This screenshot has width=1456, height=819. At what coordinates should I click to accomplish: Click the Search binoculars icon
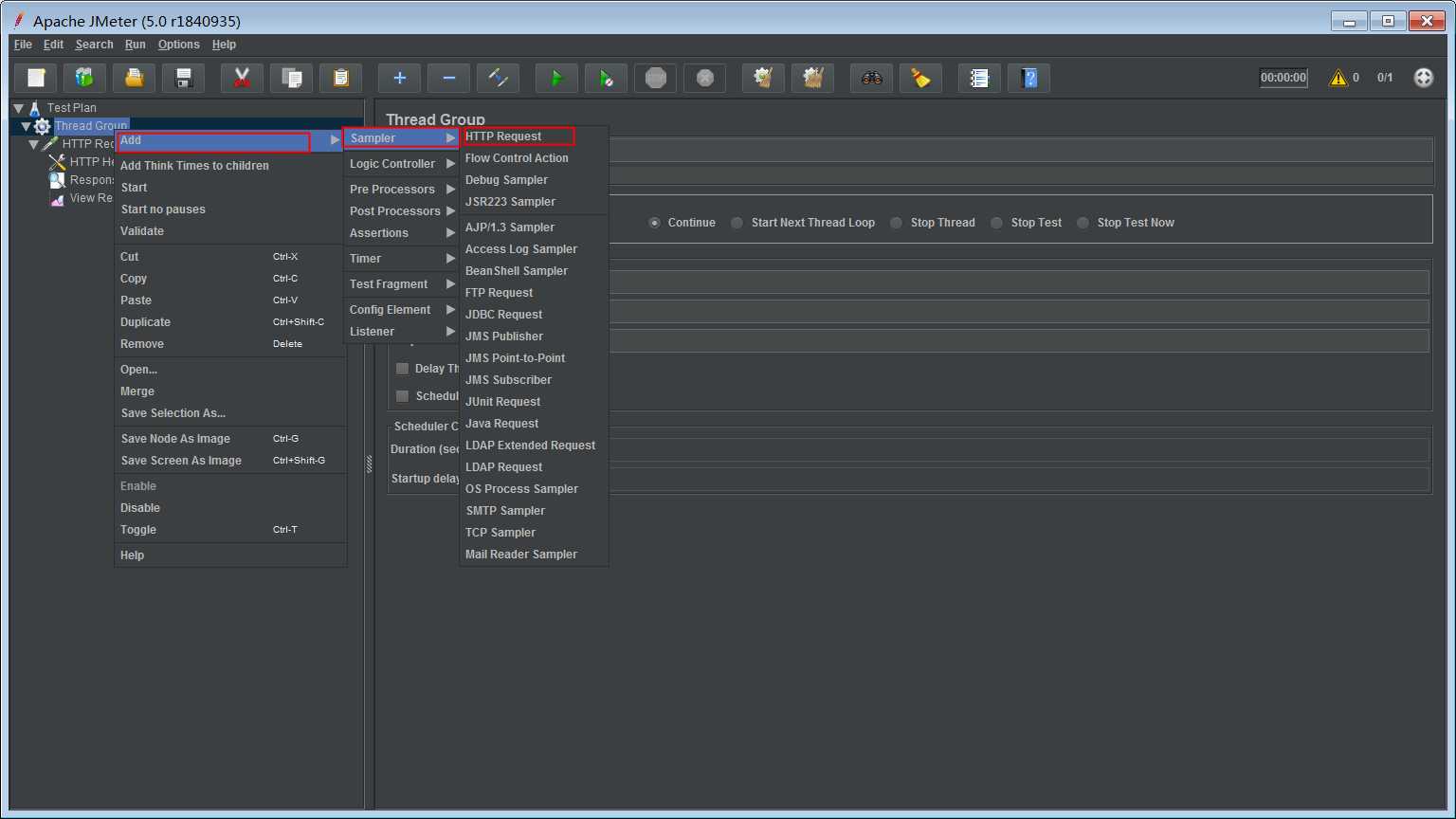click(x=871, y=78)
